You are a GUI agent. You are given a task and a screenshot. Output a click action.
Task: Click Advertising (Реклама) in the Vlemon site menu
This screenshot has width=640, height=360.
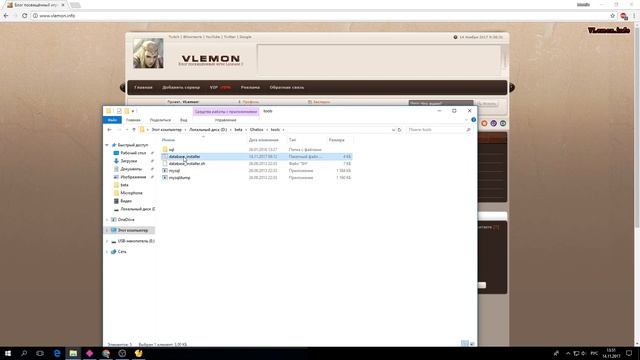tap(250, 87)
